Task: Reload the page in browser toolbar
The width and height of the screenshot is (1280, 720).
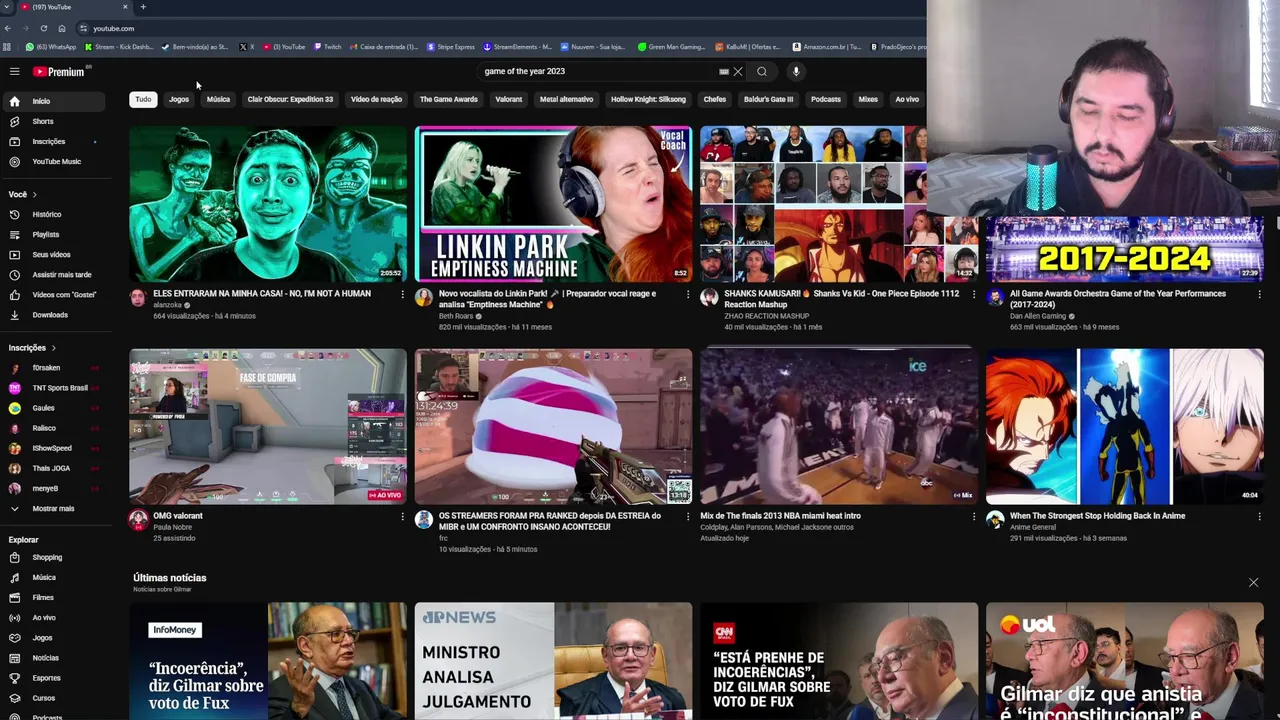Action: (x=43, y=28)
